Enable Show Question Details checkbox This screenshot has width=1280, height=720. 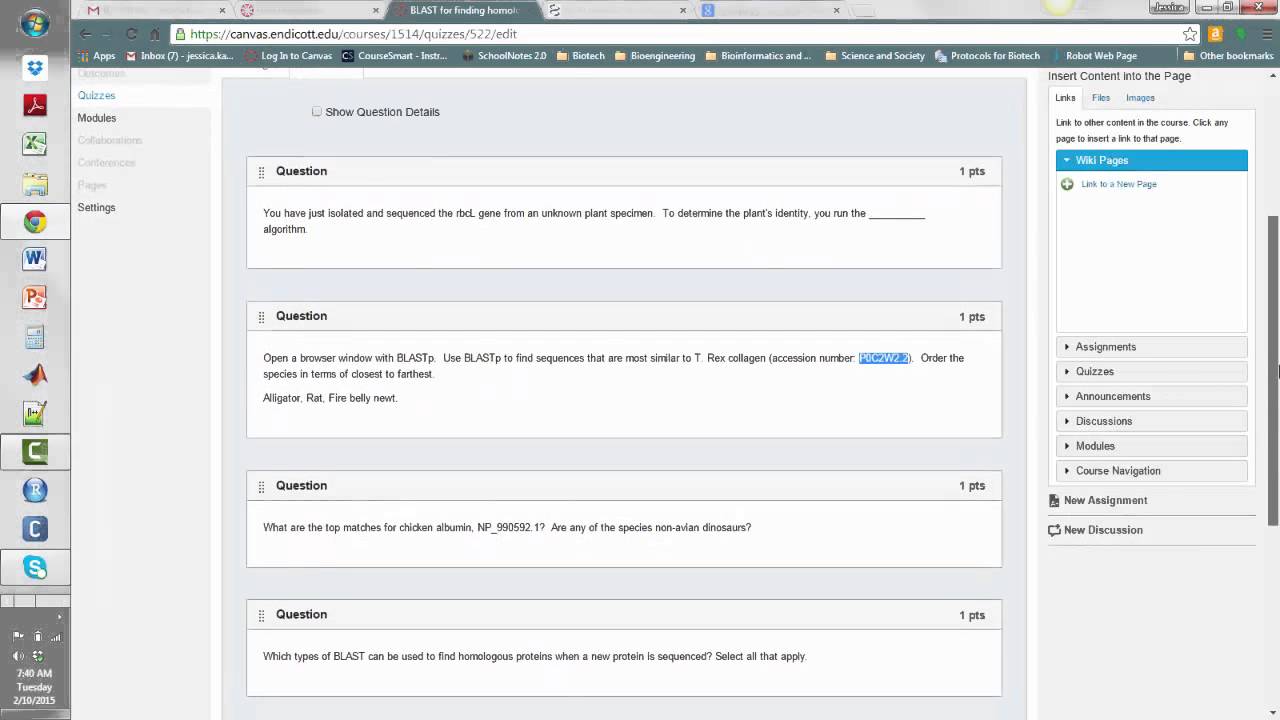pyautogui.click(x=317, y=111)
